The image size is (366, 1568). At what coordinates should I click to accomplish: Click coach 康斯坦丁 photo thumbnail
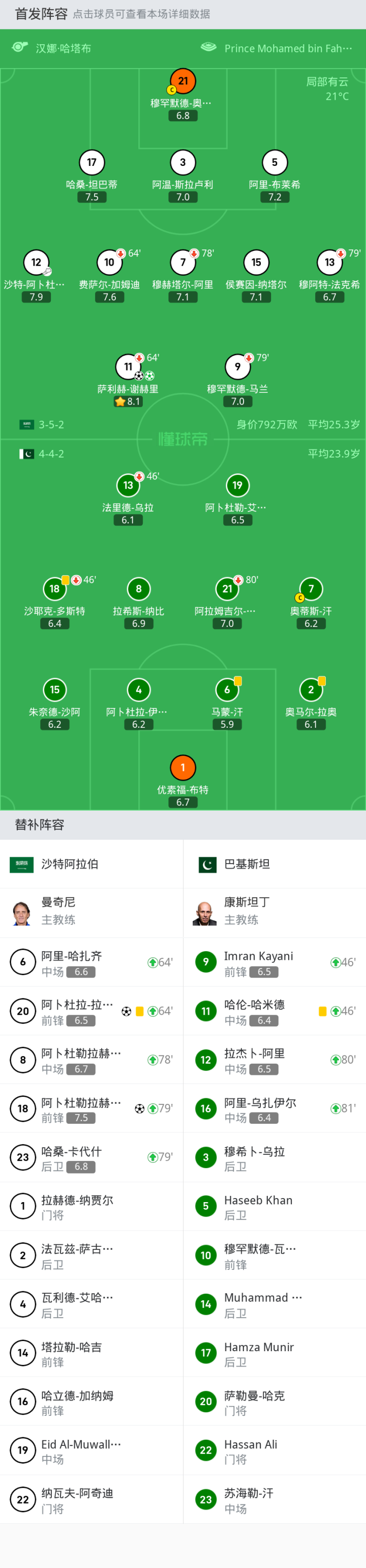pos(205,913)
